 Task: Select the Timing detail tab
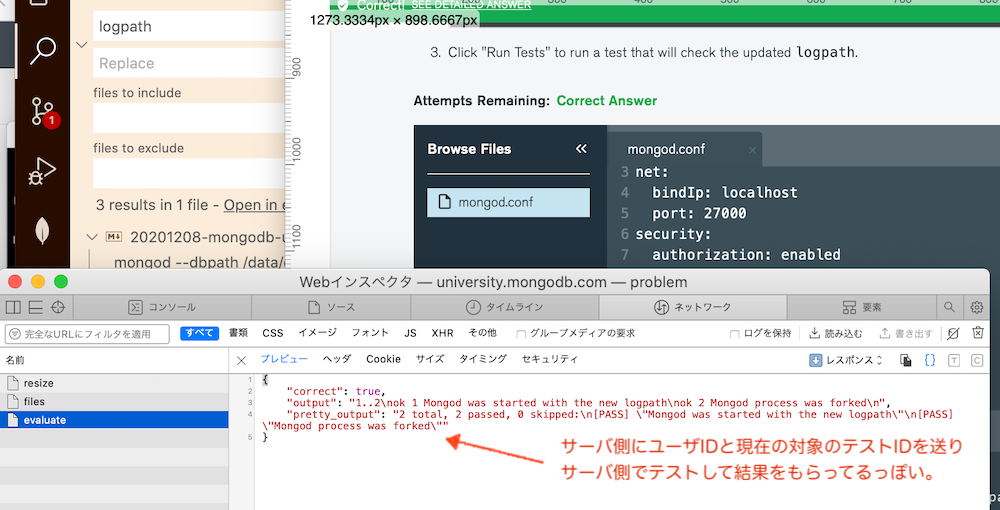483,359
